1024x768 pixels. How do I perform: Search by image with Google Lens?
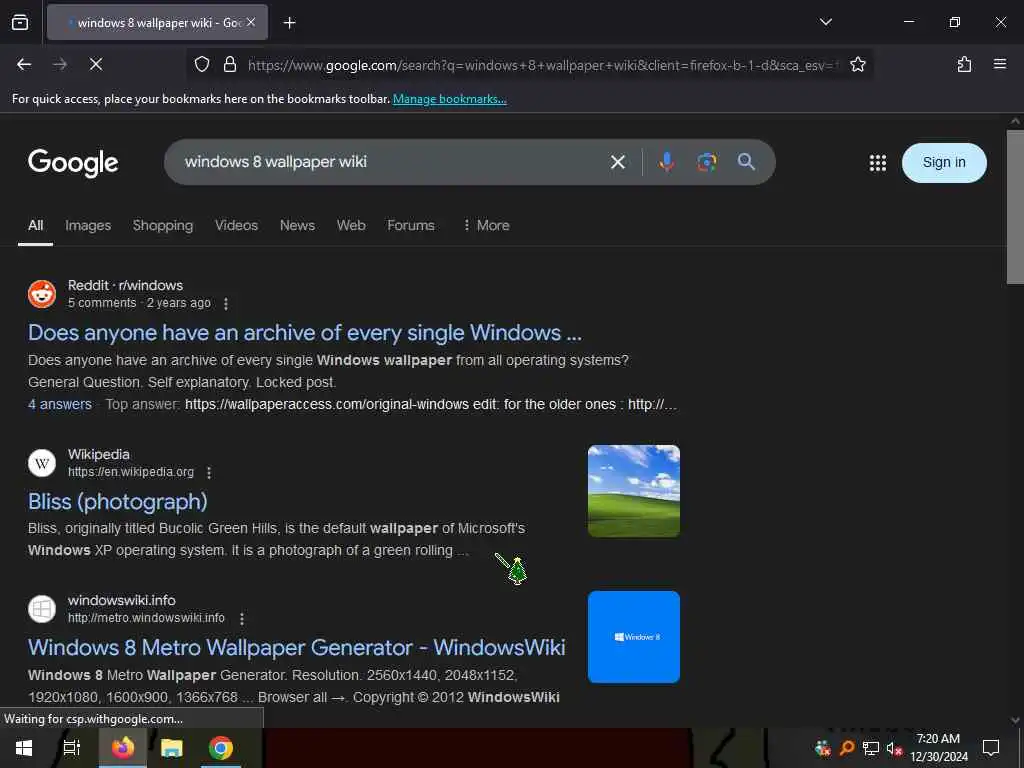point(706,162)
